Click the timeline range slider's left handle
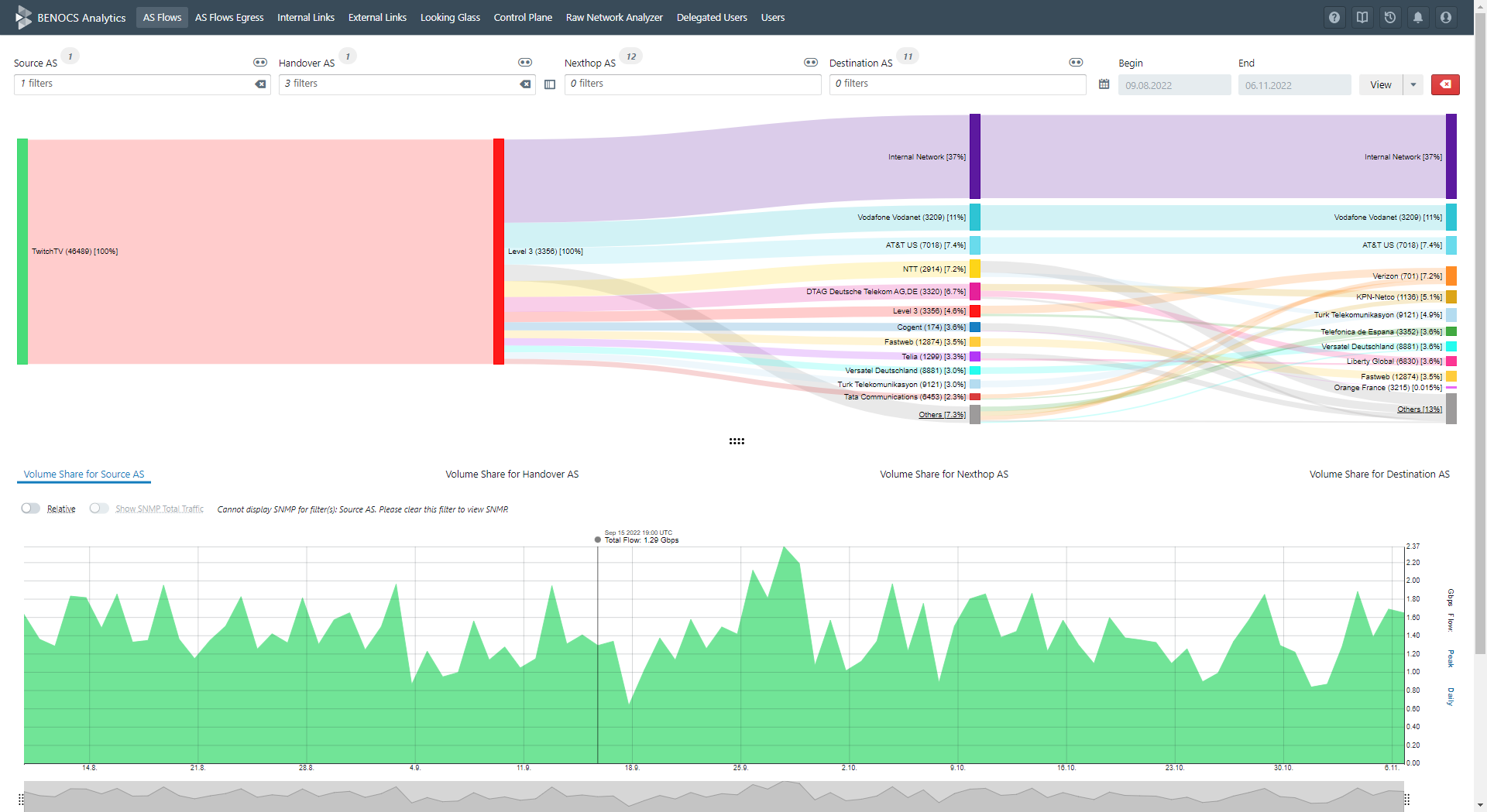Screen dimensions: 1487x812 click(x=21, y=799)
